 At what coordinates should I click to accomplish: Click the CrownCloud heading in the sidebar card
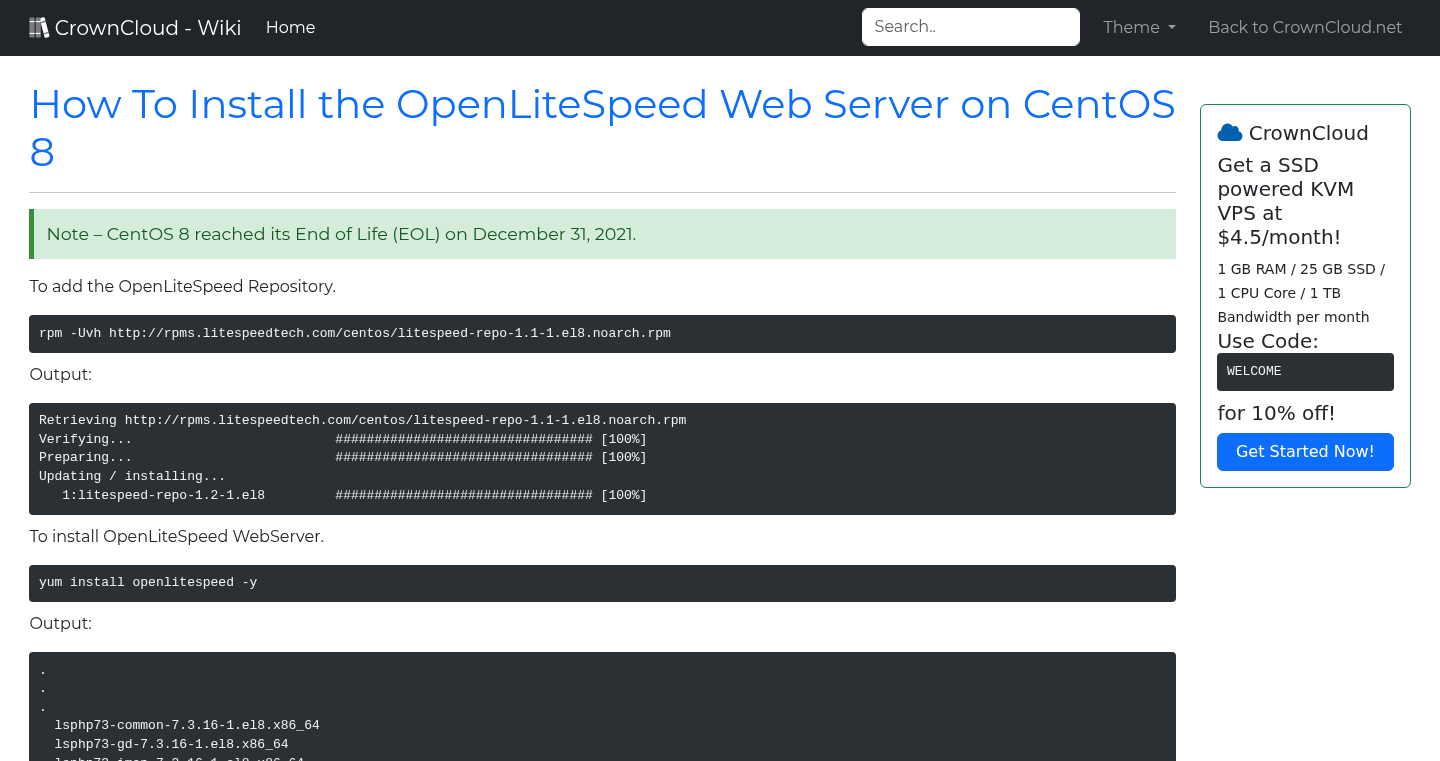1310,132
